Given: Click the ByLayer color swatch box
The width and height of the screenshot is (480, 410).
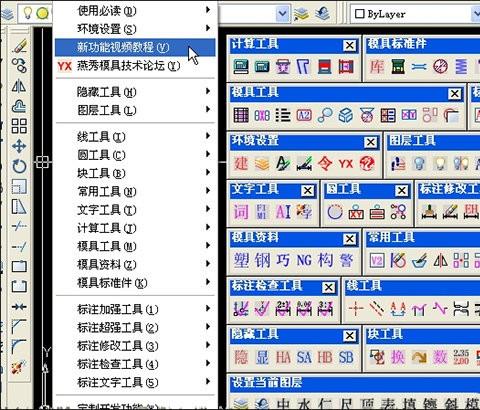Looking at the screenshot, I should [359, 14].
